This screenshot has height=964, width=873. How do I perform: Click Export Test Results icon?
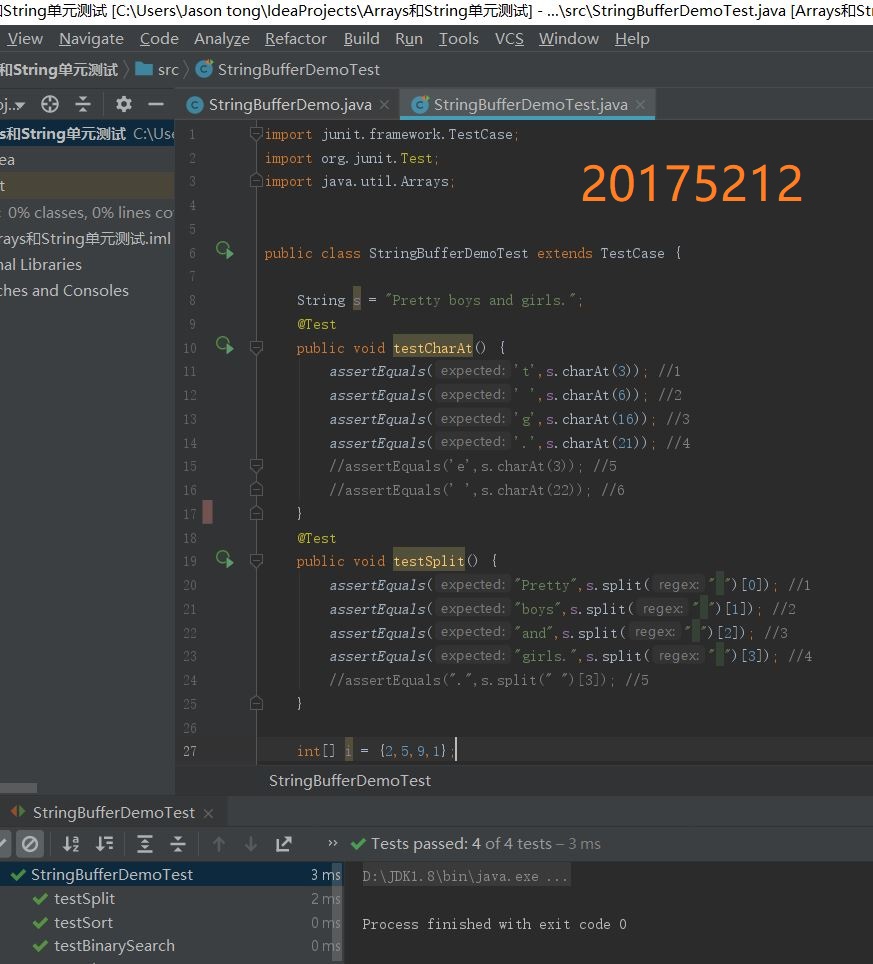coord(283,844)
